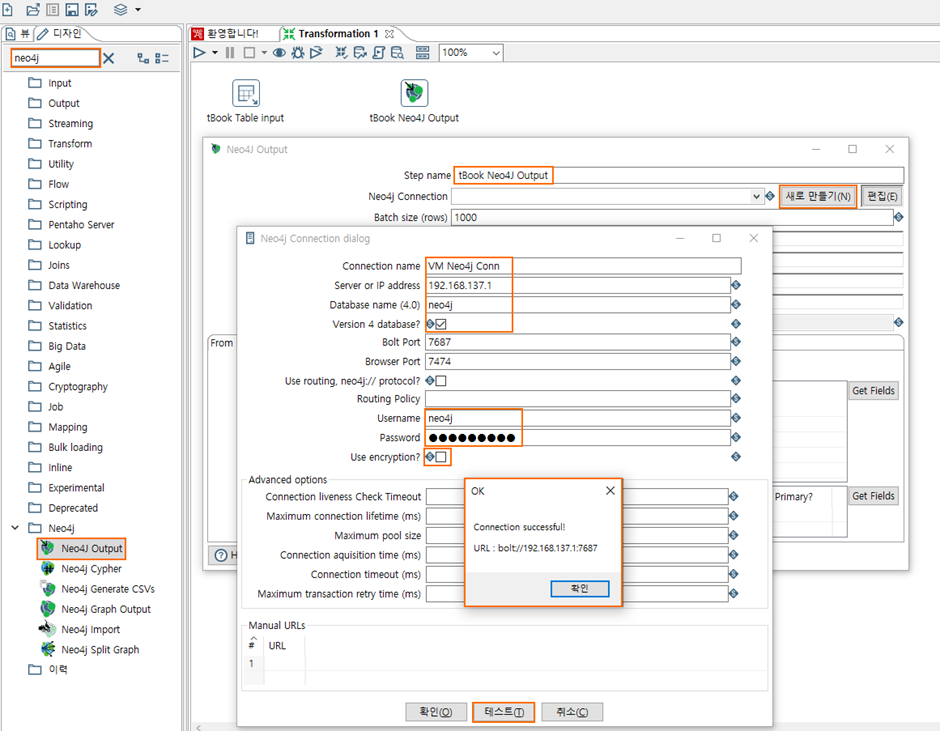Screen dimensions: 940x731
Task: Select Neo4J Output in step tree
Action: tap(82, 548)
